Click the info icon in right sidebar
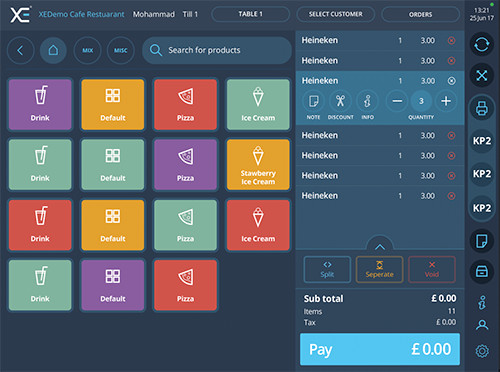 click(482, 303)
